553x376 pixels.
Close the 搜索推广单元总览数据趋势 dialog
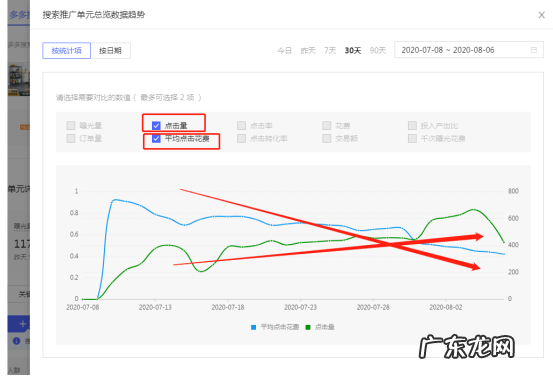tap(541, 15)
